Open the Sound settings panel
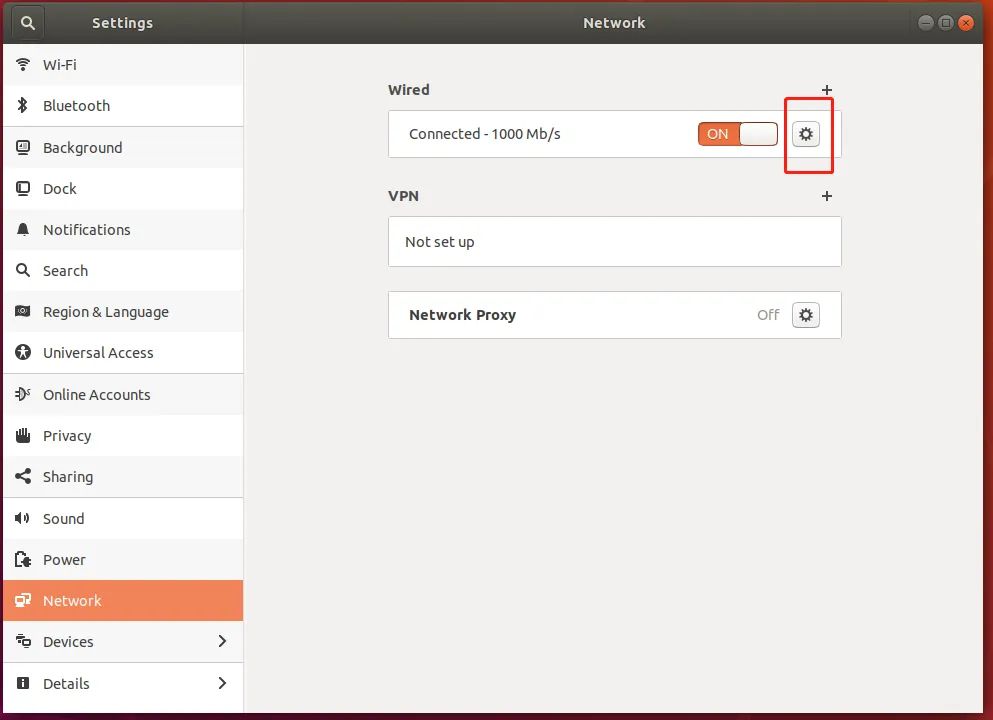993x720 pixels. coord(123,519)
